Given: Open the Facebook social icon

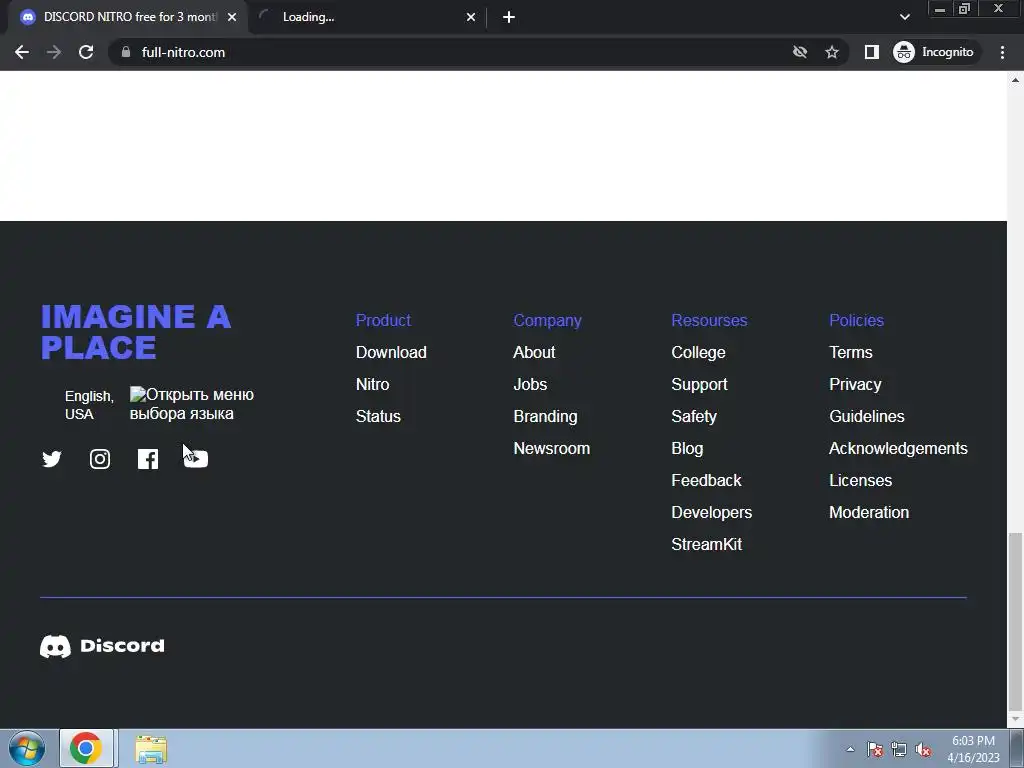Looking at the screenshot, I should (148, 459).
